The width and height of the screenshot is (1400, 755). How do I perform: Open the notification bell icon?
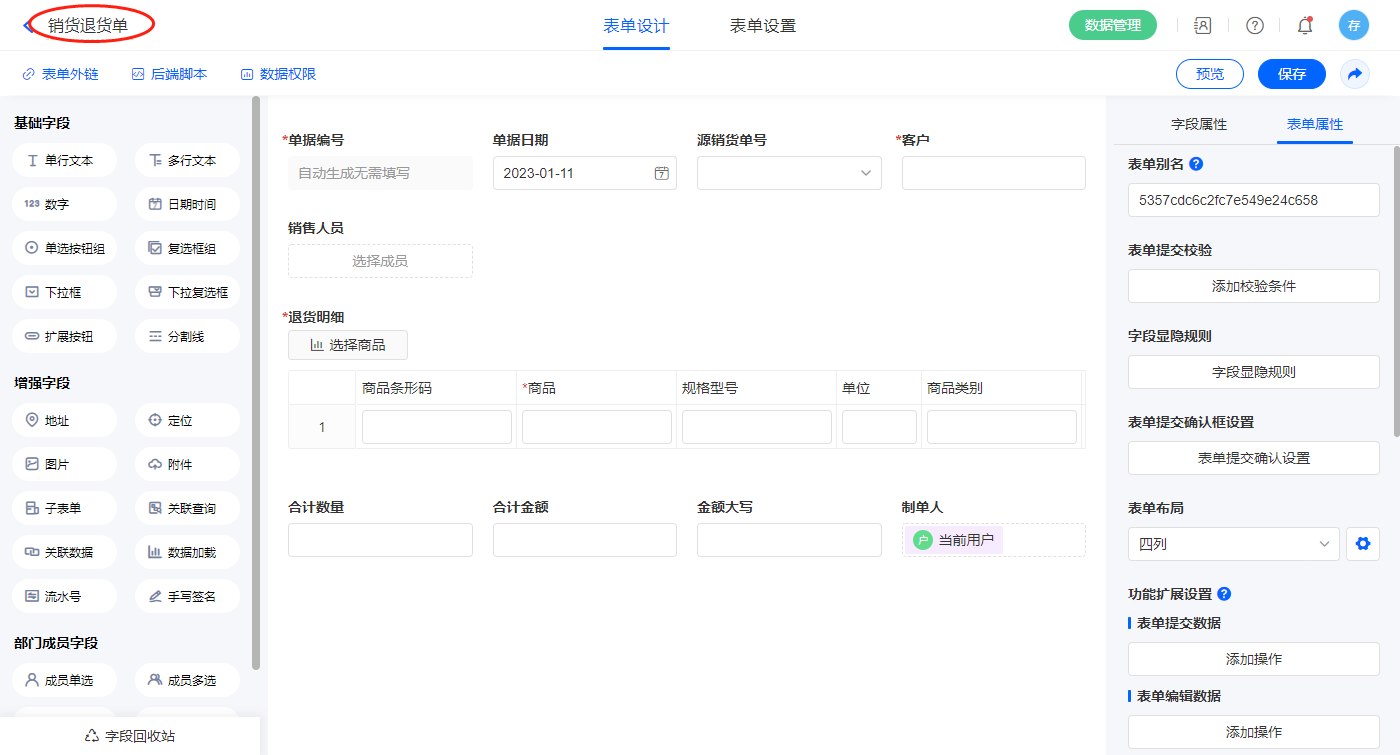[x=1304, y=25]
